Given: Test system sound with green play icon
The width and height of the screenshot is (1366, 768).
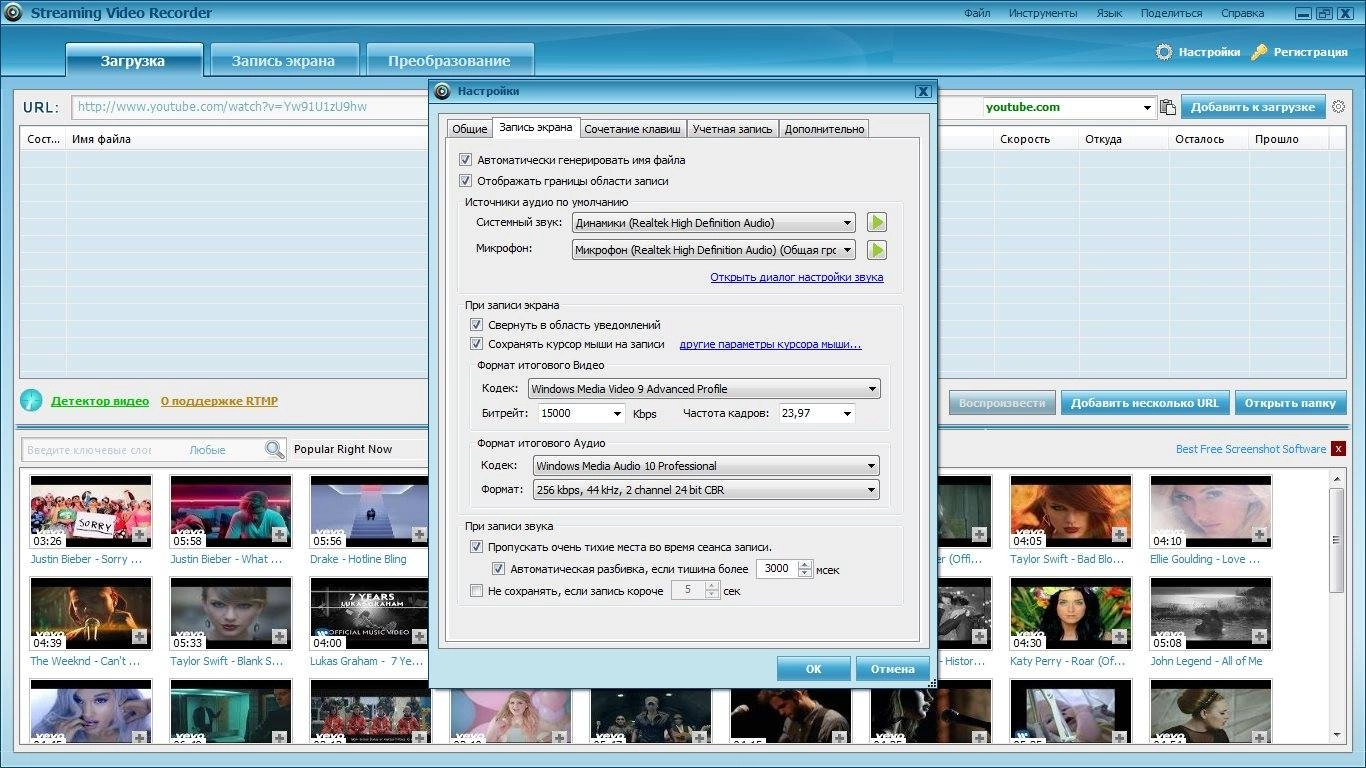Looking at the screenshot, I should (876, 222).
